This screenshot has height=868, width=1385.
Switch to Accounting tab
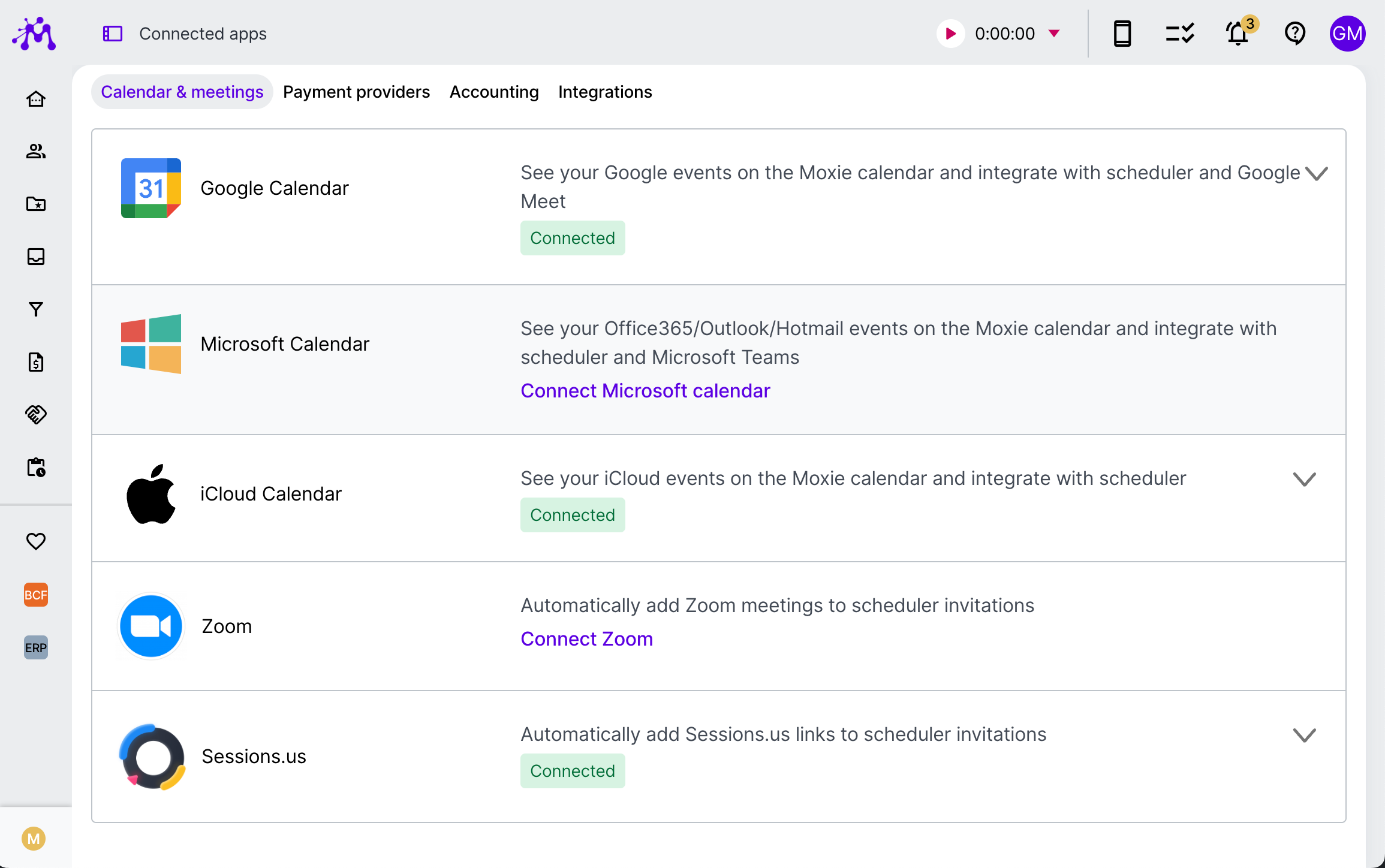(494, 92)
